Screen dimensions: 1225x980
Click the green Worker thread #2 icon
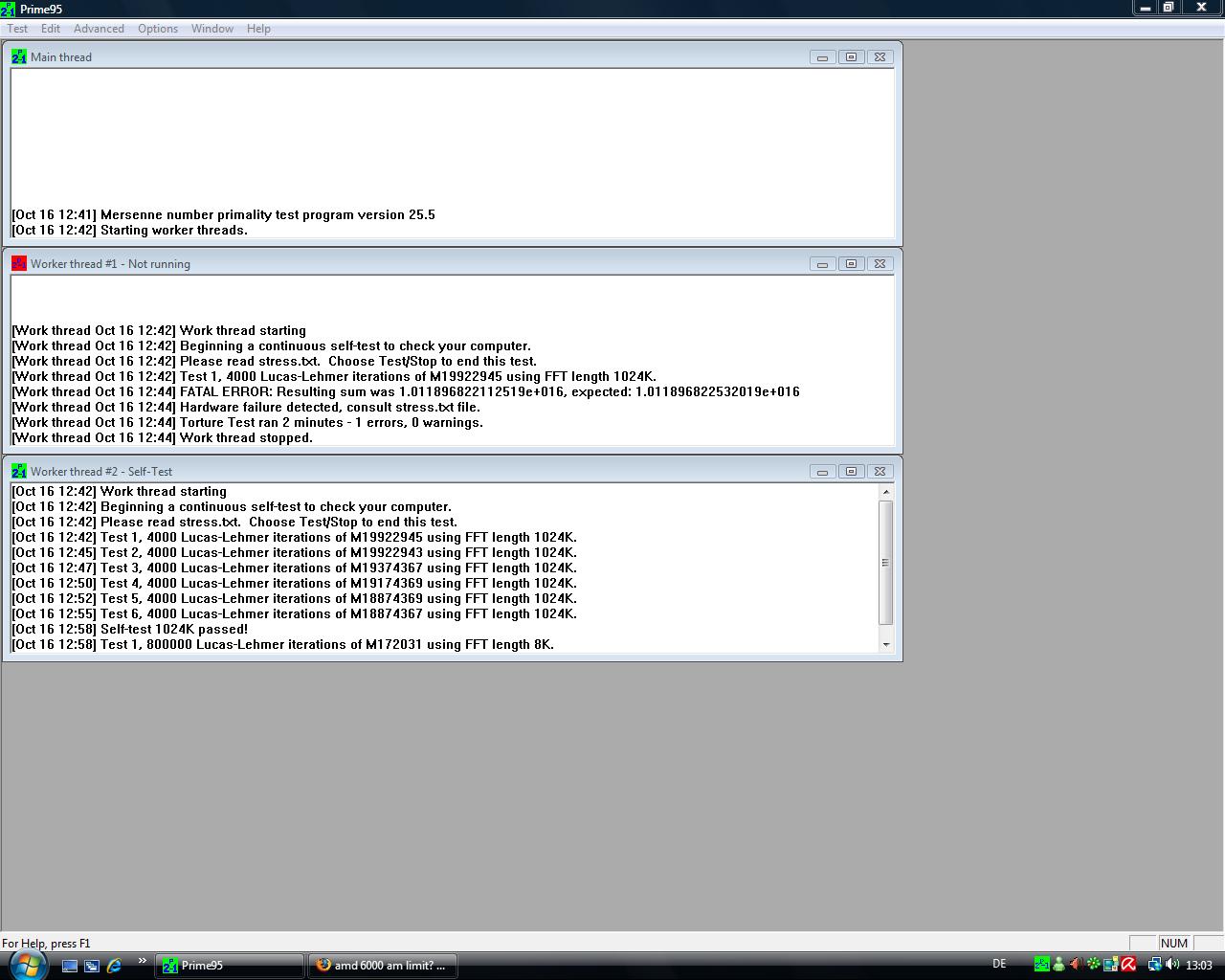[x=19, y=472]
